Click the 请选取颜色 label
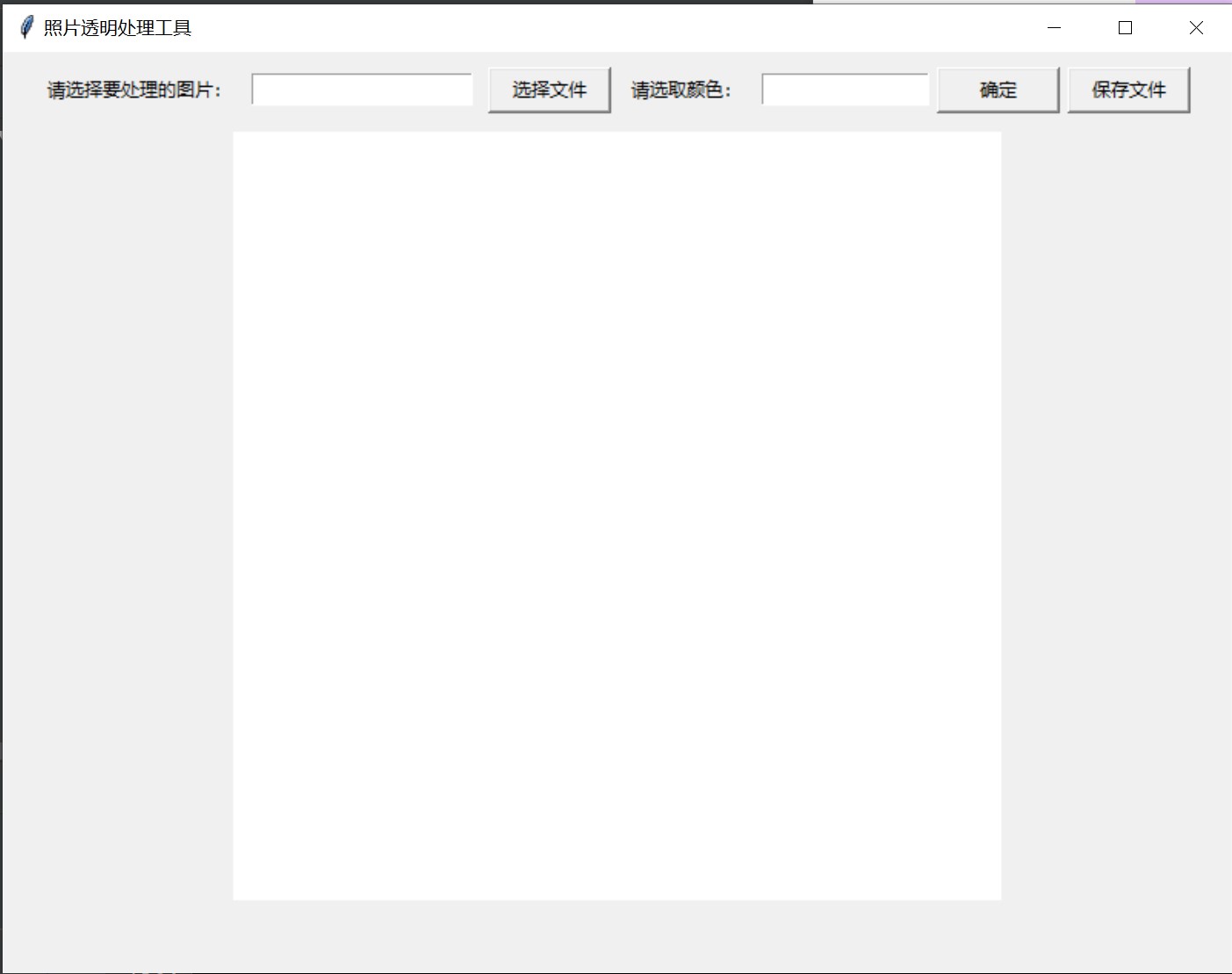Image resolution: width=1232 pixels, height=974 pixels. tap(681, 89)
